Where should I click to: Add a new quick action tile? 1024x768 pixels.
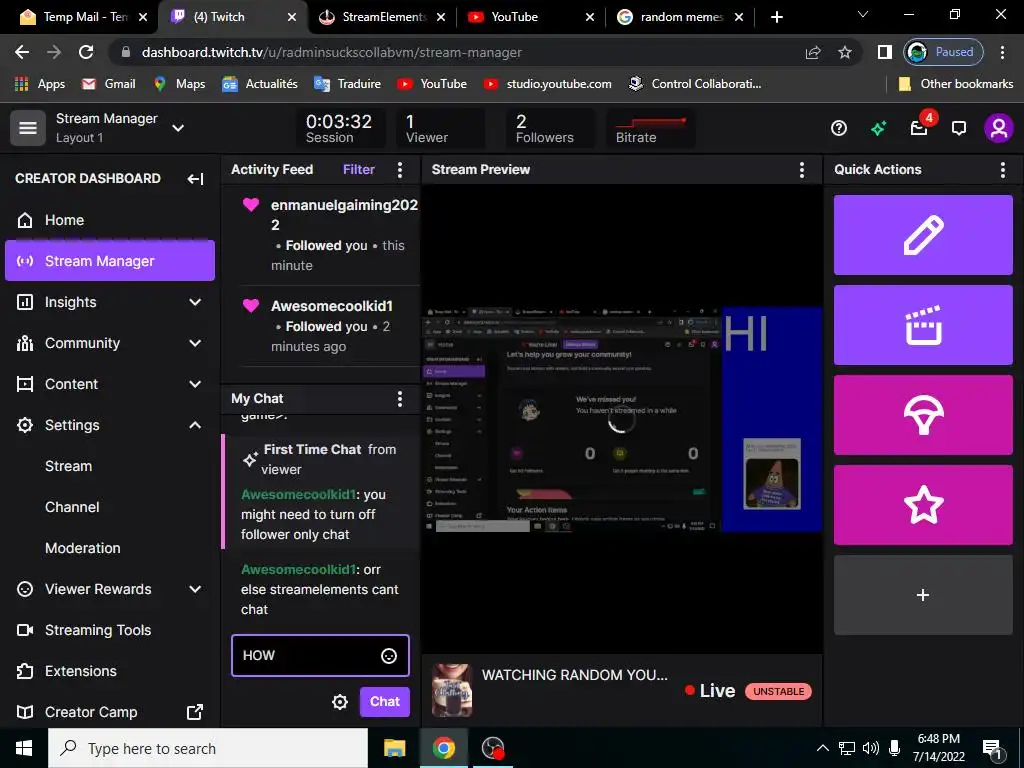click(x=923, y=595)
